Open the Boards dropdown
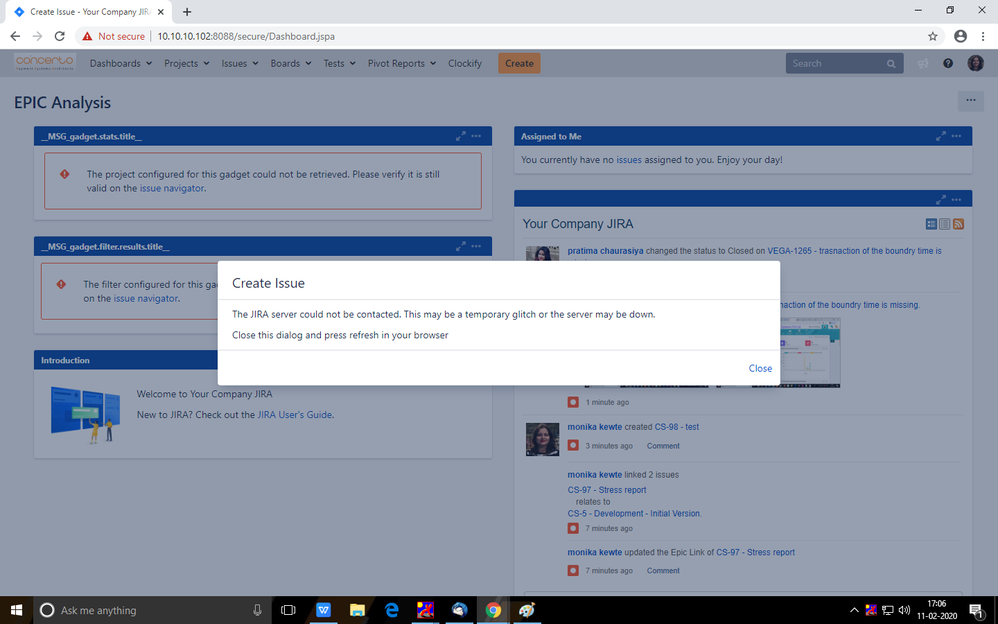The image size is (998, 624). [291, 63]
